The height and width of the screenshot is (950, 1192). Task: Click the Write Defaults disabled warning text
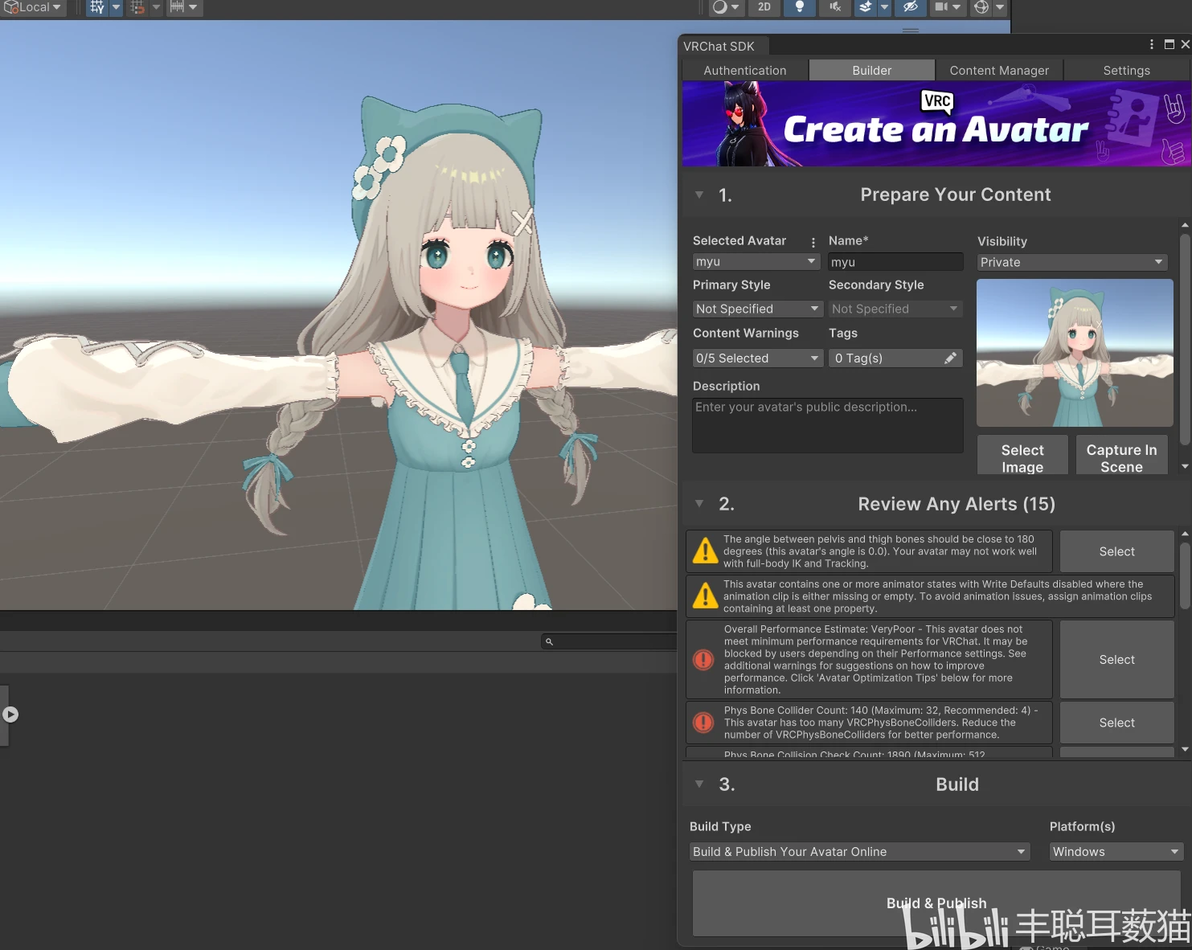[937, 596]
